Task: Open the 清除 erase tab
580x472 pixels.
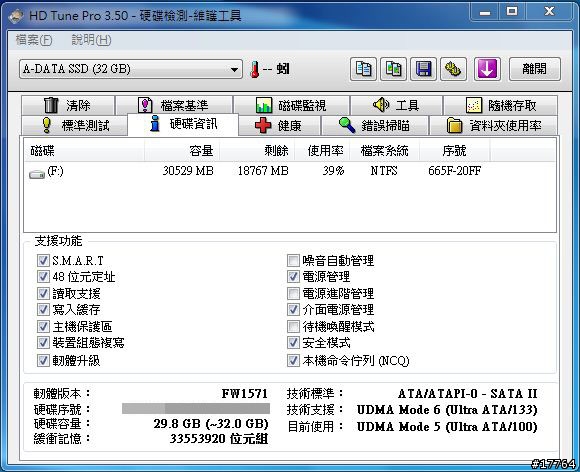Action: pyautogui.click(x=68, y=105)
